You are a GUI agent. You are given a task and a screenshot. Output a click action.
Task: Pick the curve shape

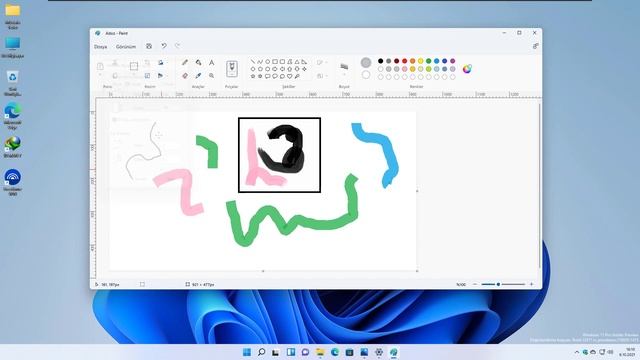tap(260, 62)
